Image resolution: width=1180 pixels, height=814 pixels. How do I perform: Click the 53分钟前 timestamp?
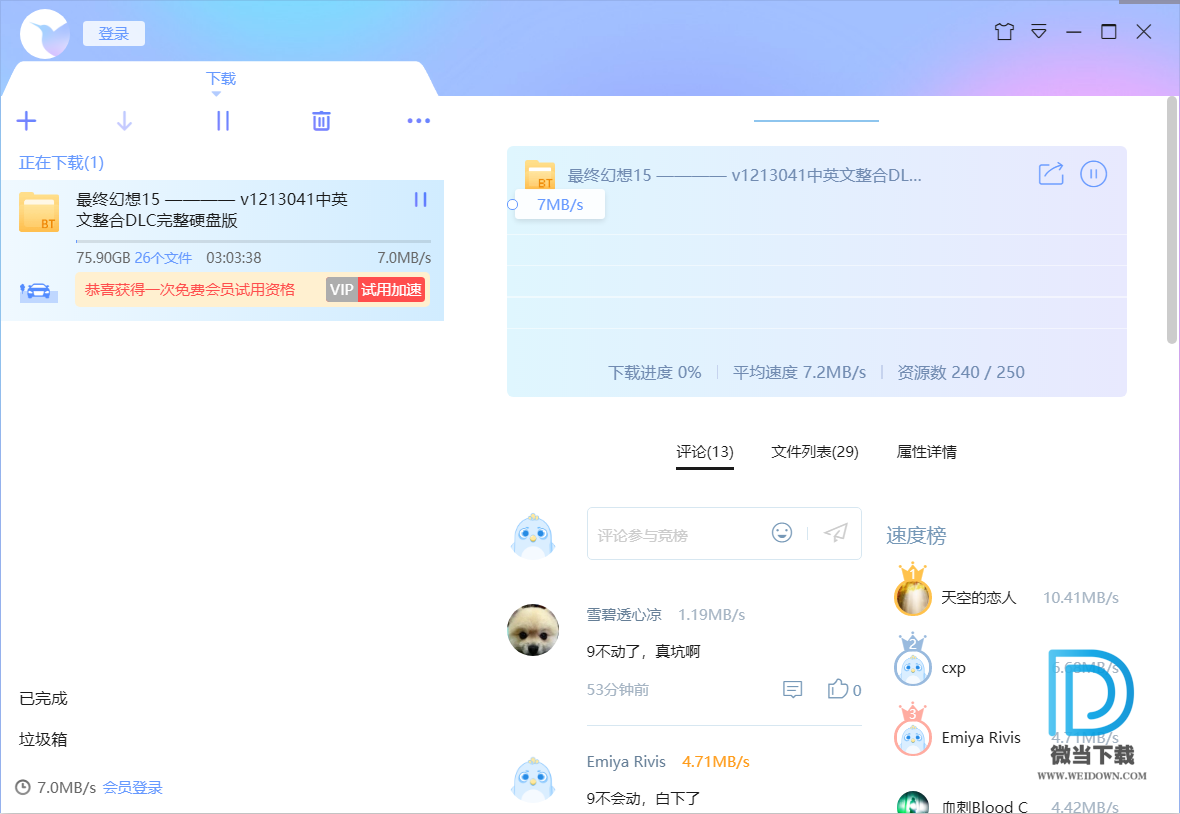click(618, 690)
